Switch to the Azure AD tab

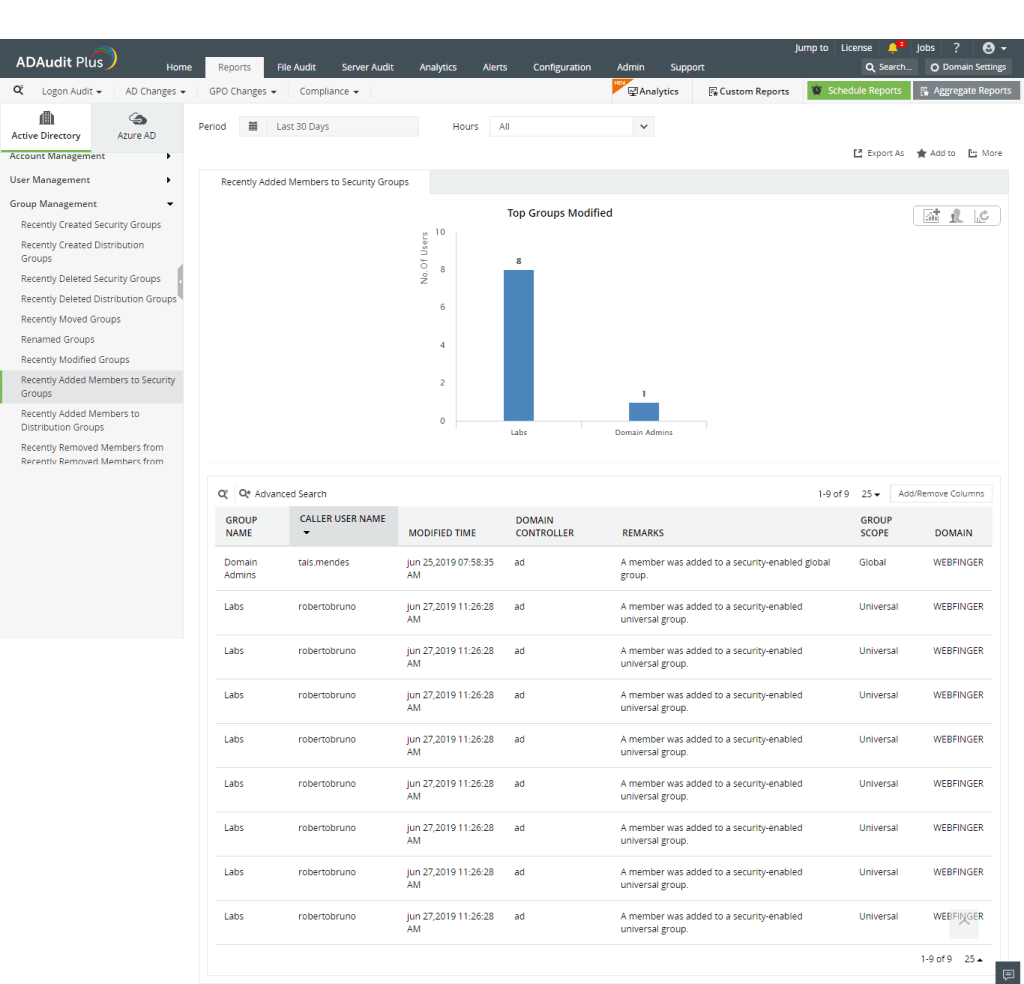point(137,126)
